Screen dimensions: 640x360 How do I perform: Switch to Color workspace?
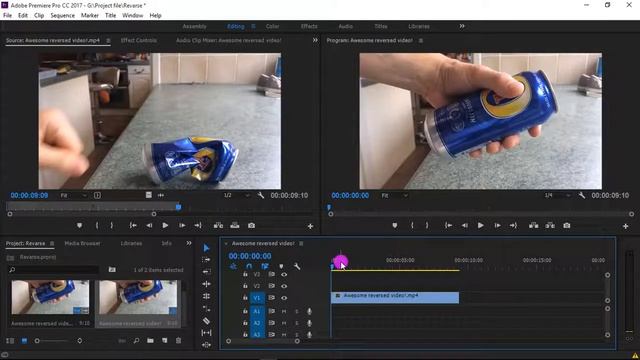click(272, 26)
